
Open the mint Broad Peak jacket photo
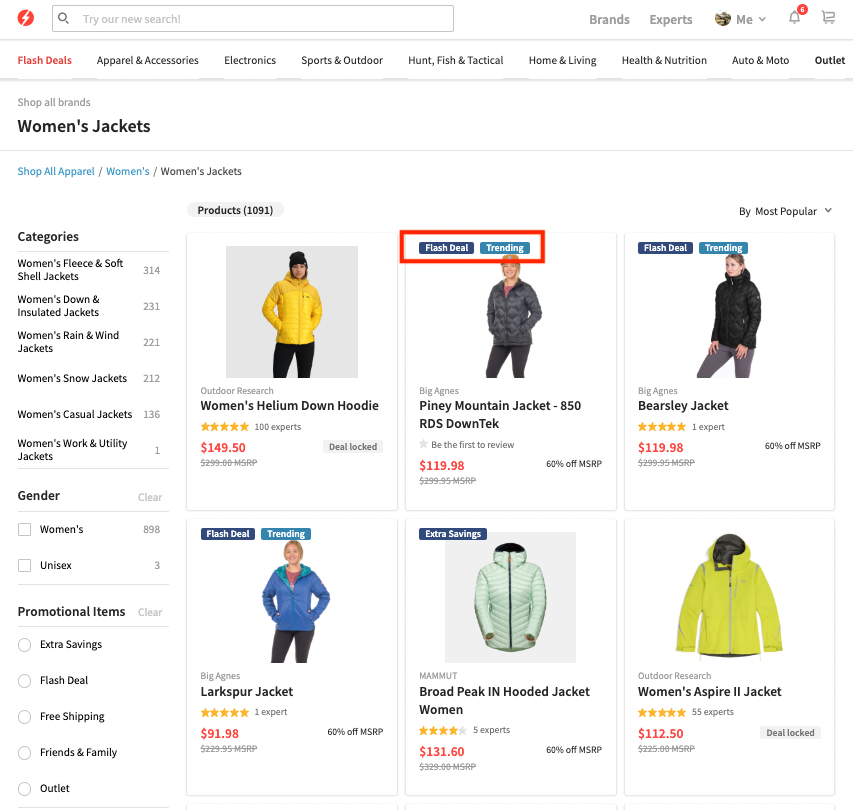pos(510,597)
